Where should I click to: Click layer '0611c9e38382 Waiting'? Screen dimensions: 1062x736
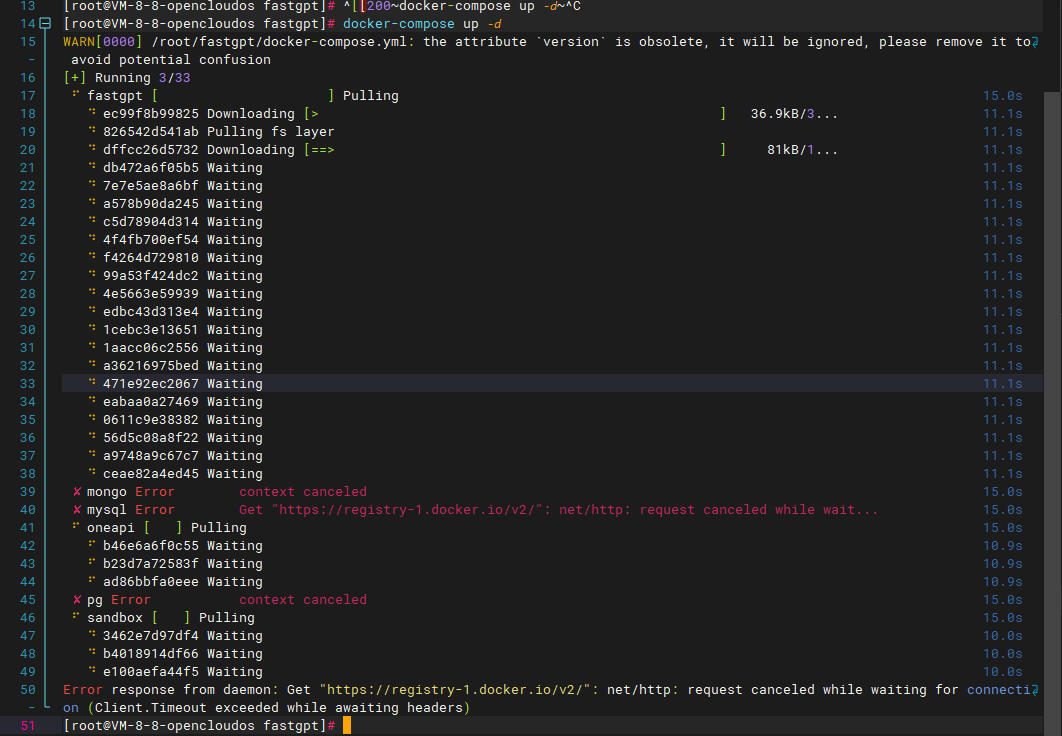click(x=182, y=419)
